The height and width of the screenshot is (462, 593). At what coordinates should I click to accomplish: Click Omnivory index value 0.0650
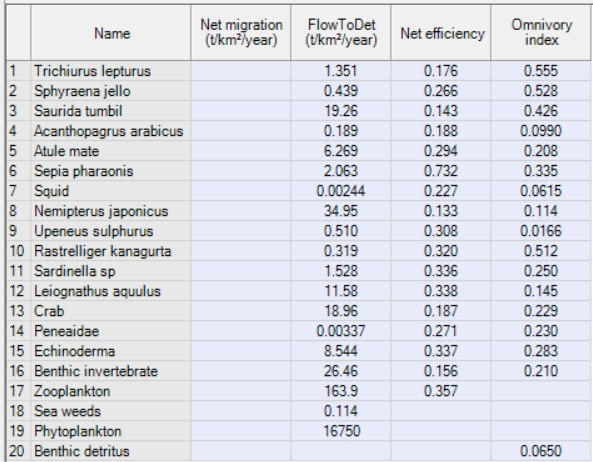(x=541, y=451)
